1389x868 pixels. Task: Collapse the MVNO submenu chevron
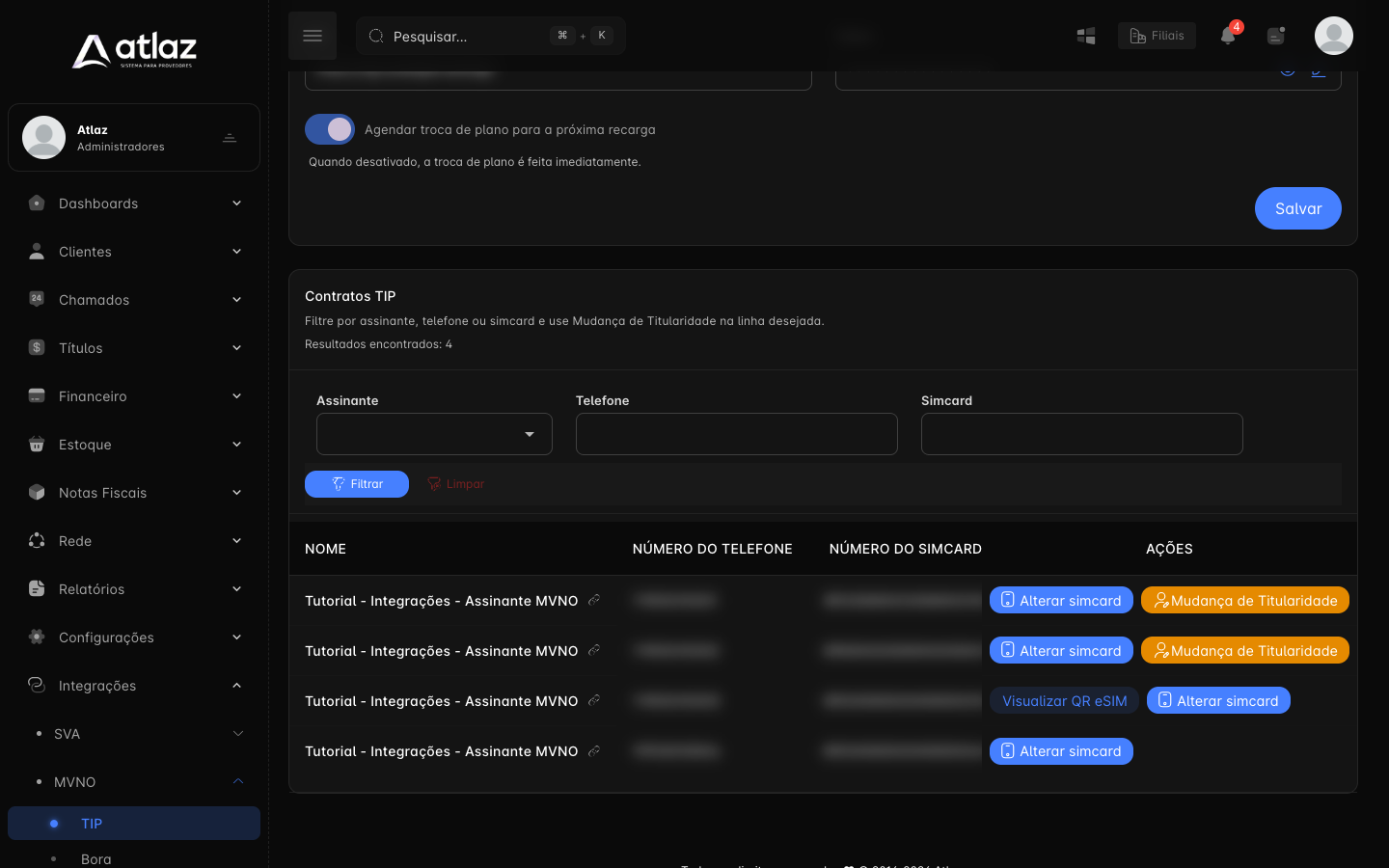(x=238, y=782)
